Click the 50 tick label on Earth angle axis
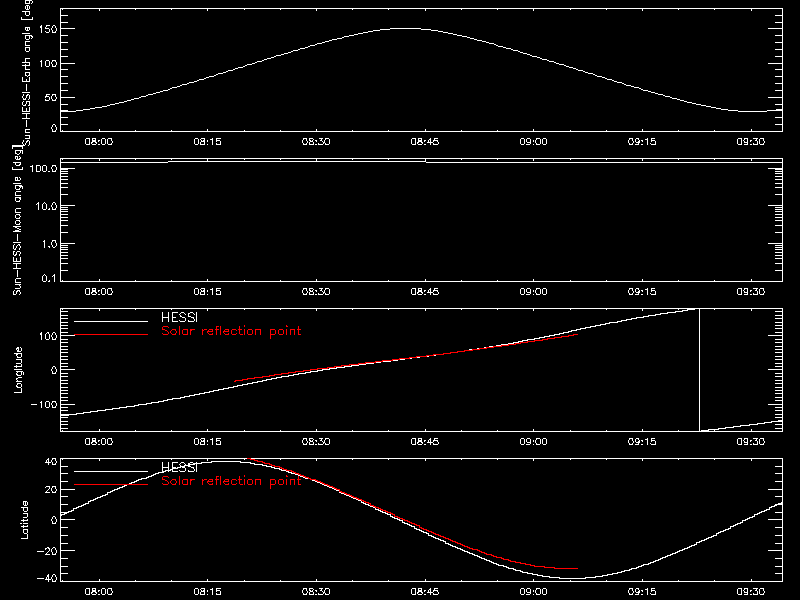Viewport: 800px width, 600px height. (51, 97)
